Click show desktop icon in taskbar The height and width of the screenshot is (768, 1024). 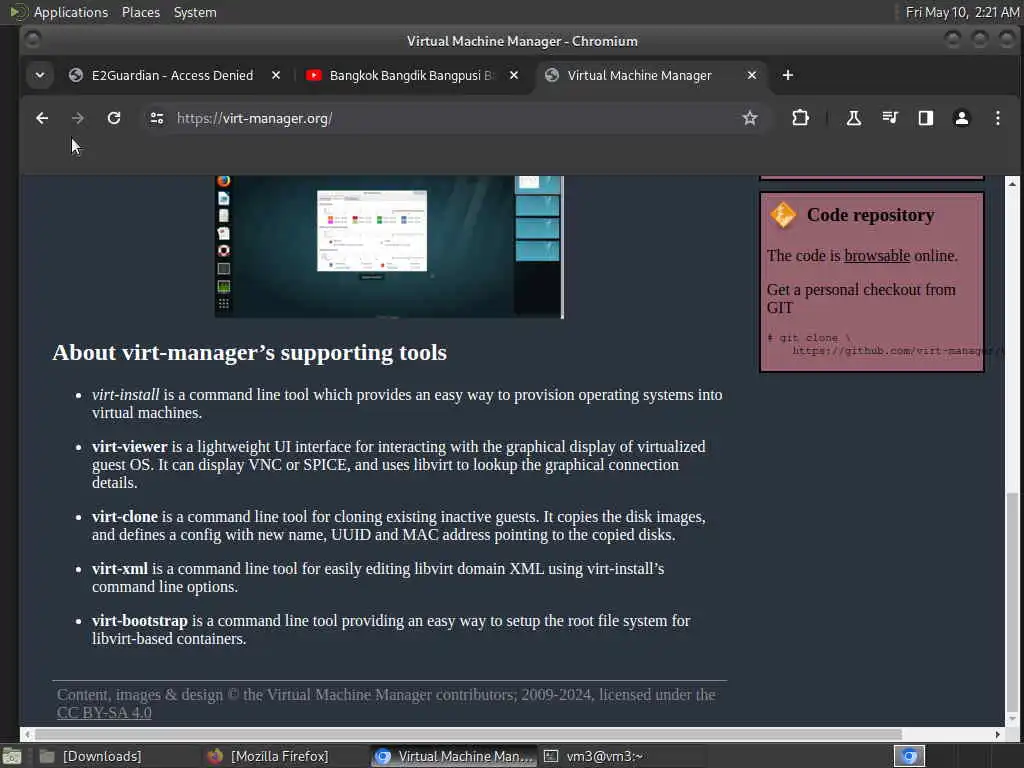pos(12,757)
